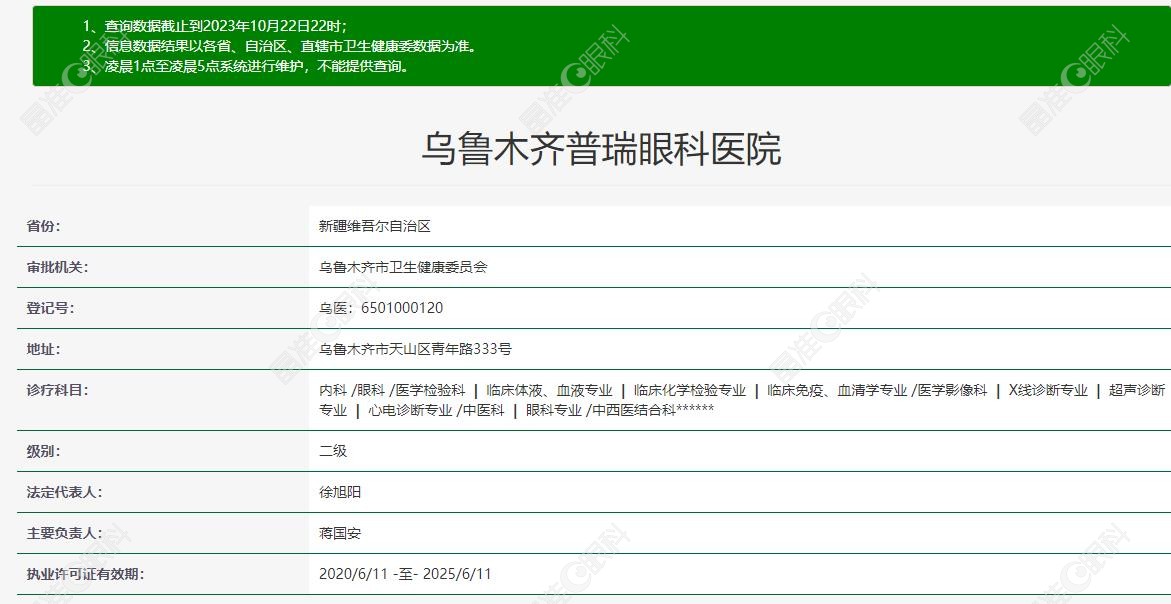Click the 级别 row label
This screenshot has width=1171, height=604.
click(43, 451)
